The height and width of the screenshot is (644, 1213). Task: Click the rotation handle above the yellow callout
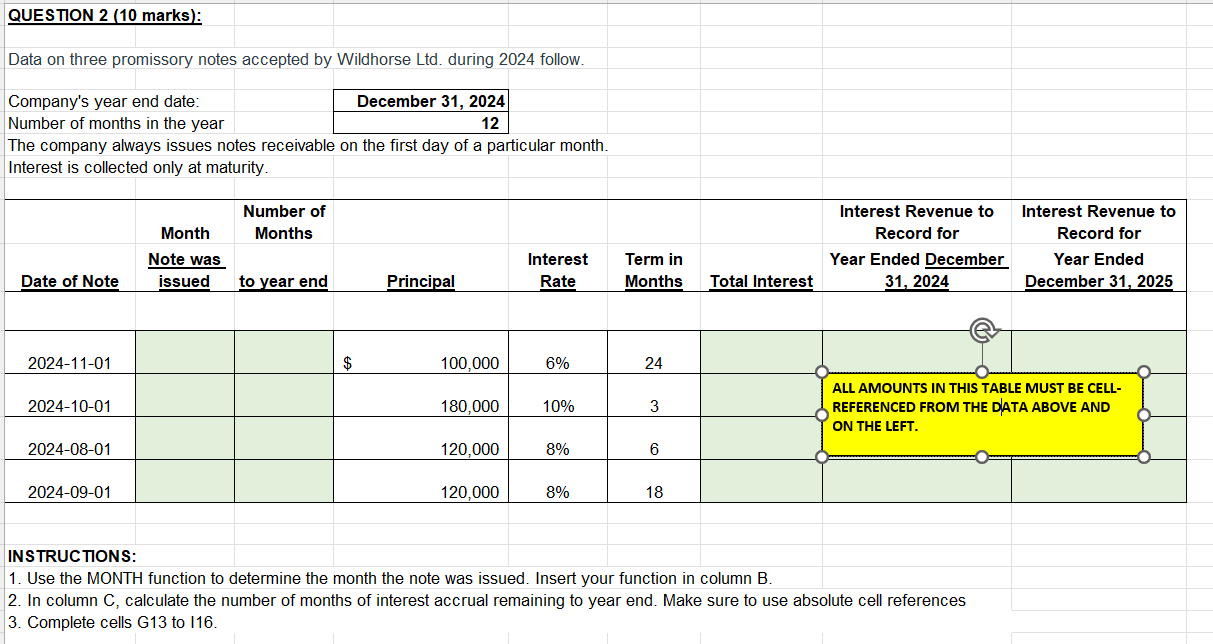[982, 327]
